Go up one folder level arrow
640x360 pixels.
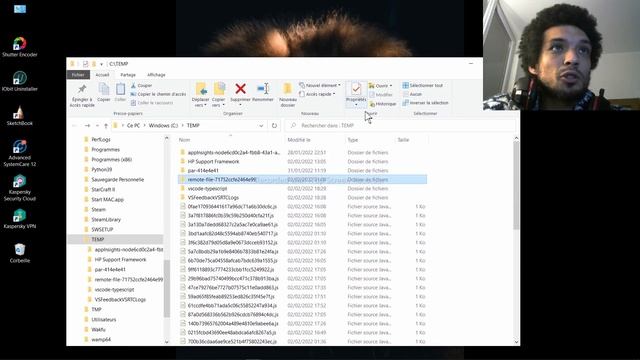pyautogui.click(x=106, y=126)
